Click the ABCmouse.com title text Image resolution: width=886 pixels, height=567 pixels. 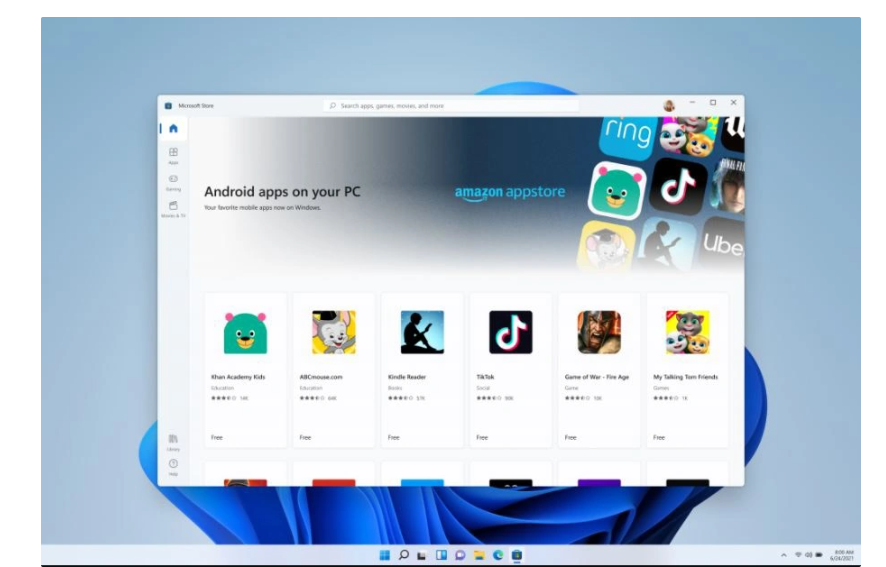pyautogui.click(x=321, y=377)
